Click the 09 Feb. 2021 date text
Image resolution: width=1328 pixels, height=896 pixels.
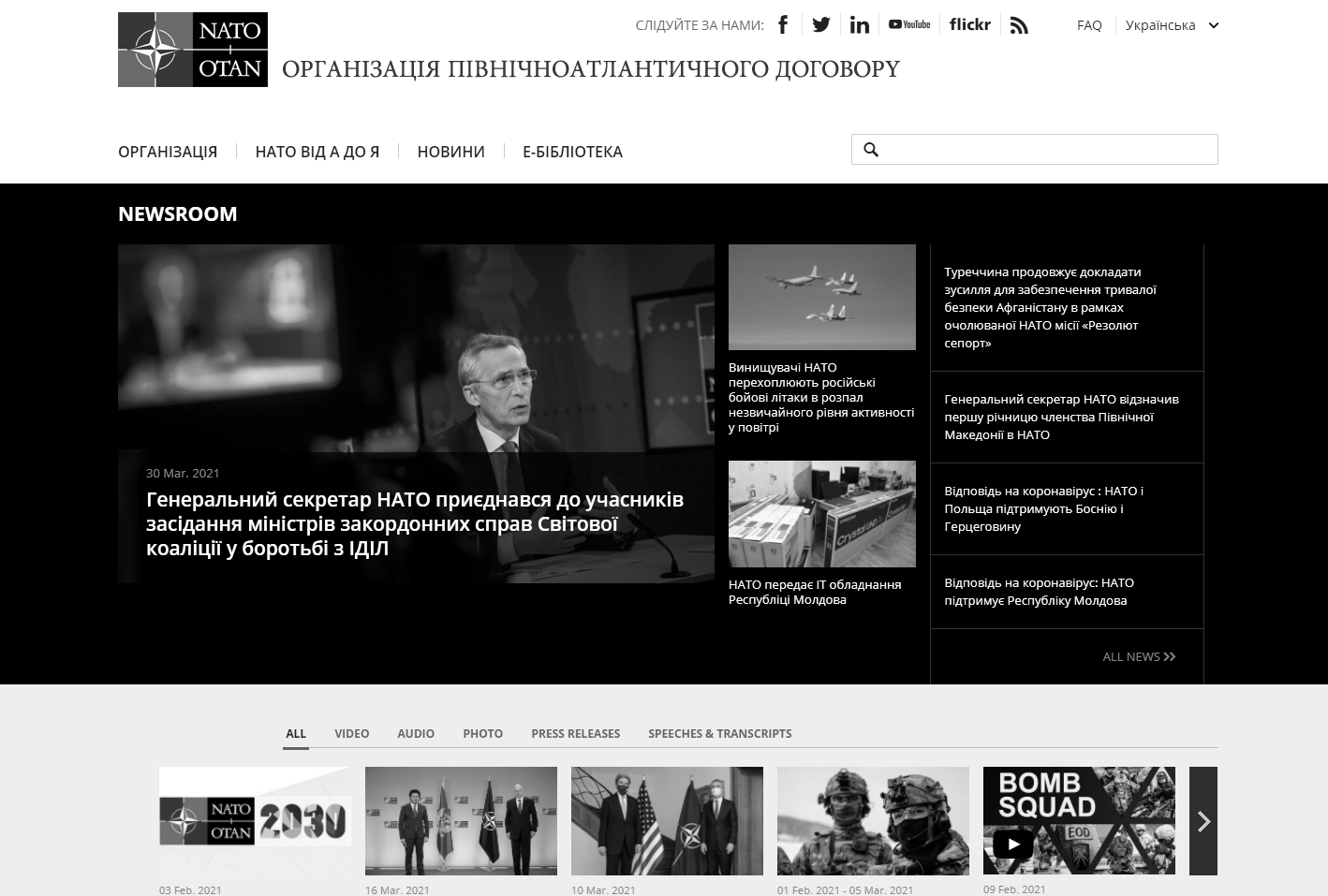tap(1014, 889)
